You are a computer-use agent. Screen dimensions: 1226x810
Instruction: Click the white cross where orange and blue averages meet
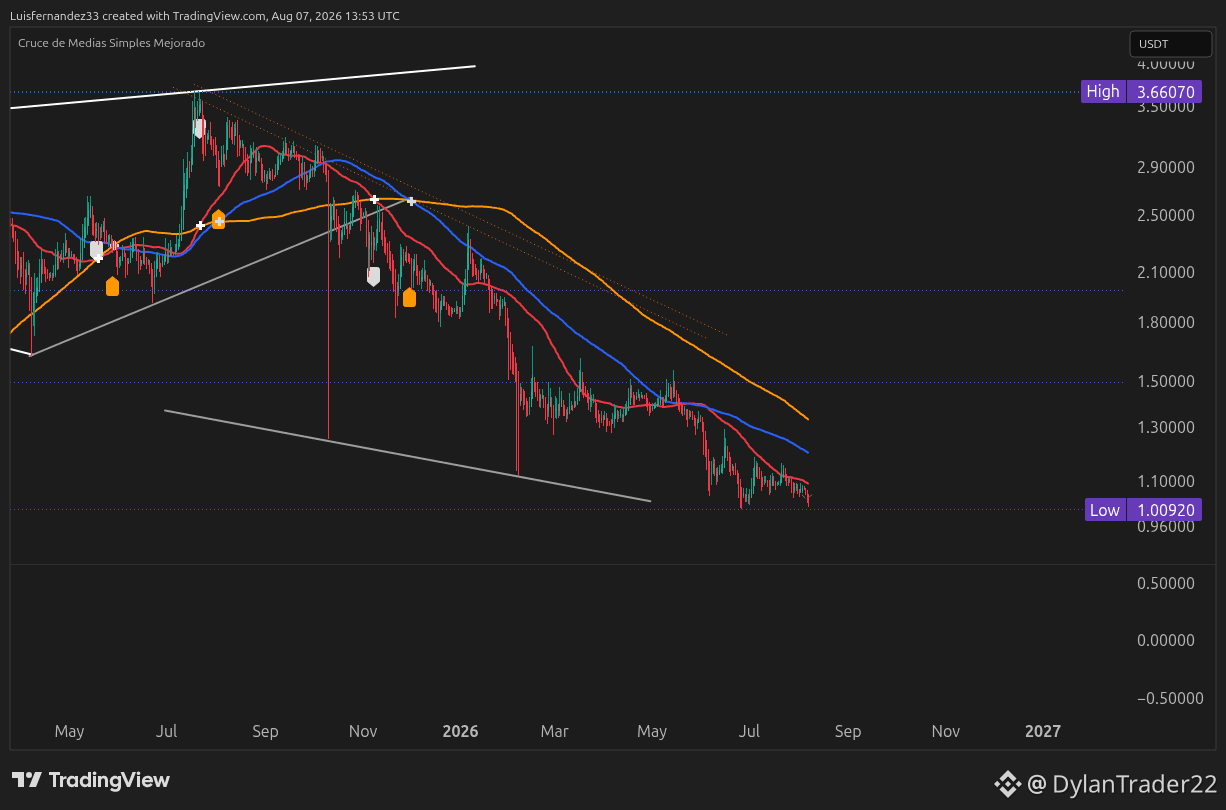(x=411, y=202)
